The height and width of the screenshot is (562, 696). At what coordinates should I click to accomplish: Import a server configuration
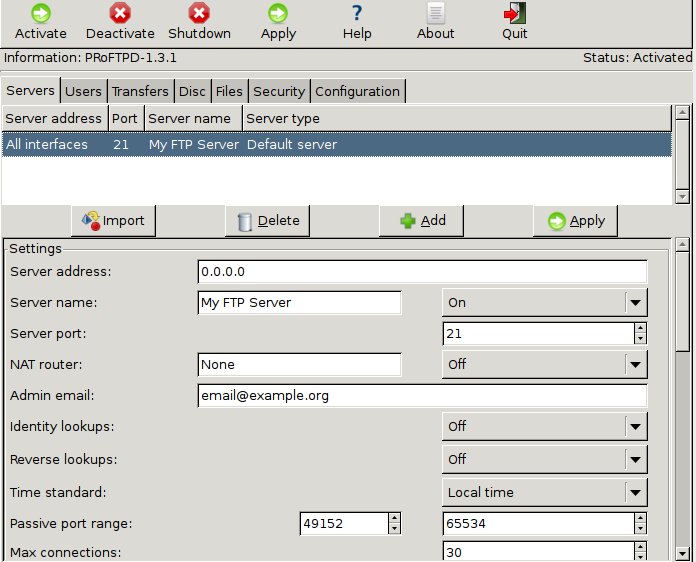[x=113, y=220]
